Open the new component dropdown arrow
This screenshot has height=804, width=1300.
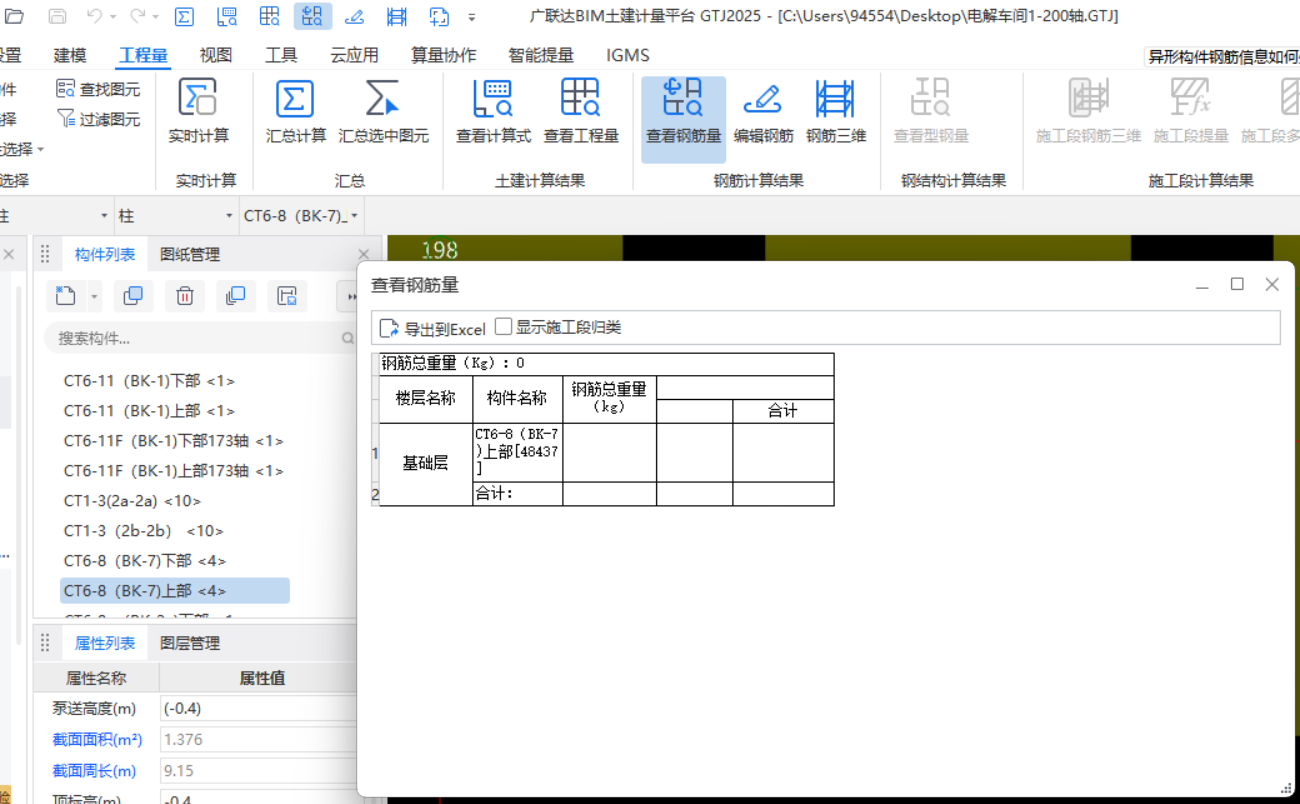[x=95, y=297]
